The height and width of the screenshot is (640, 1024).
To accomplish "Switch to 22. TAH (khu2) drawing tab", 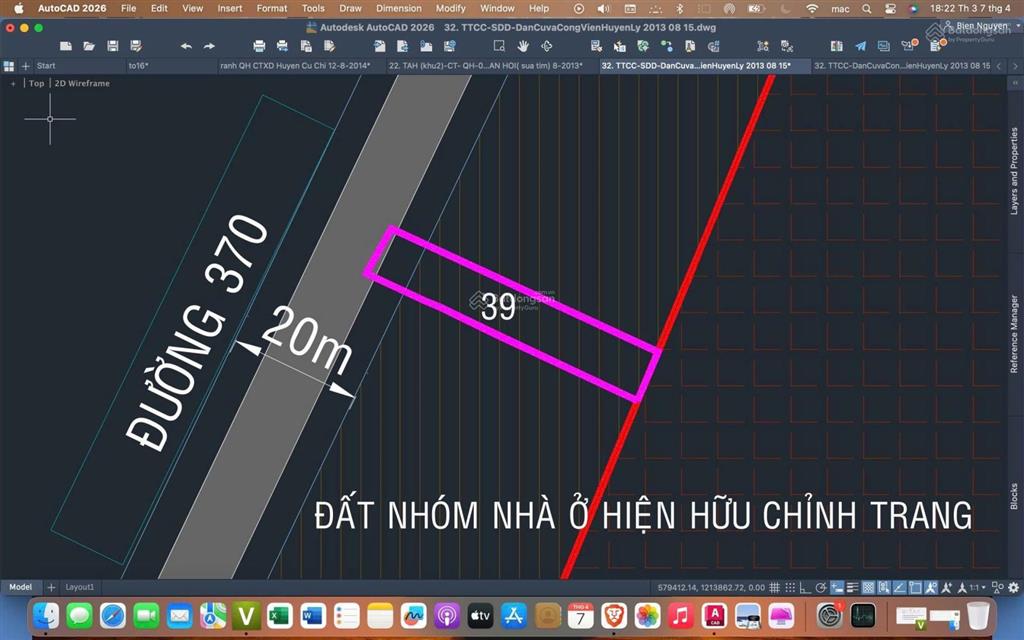I will 491,66.
